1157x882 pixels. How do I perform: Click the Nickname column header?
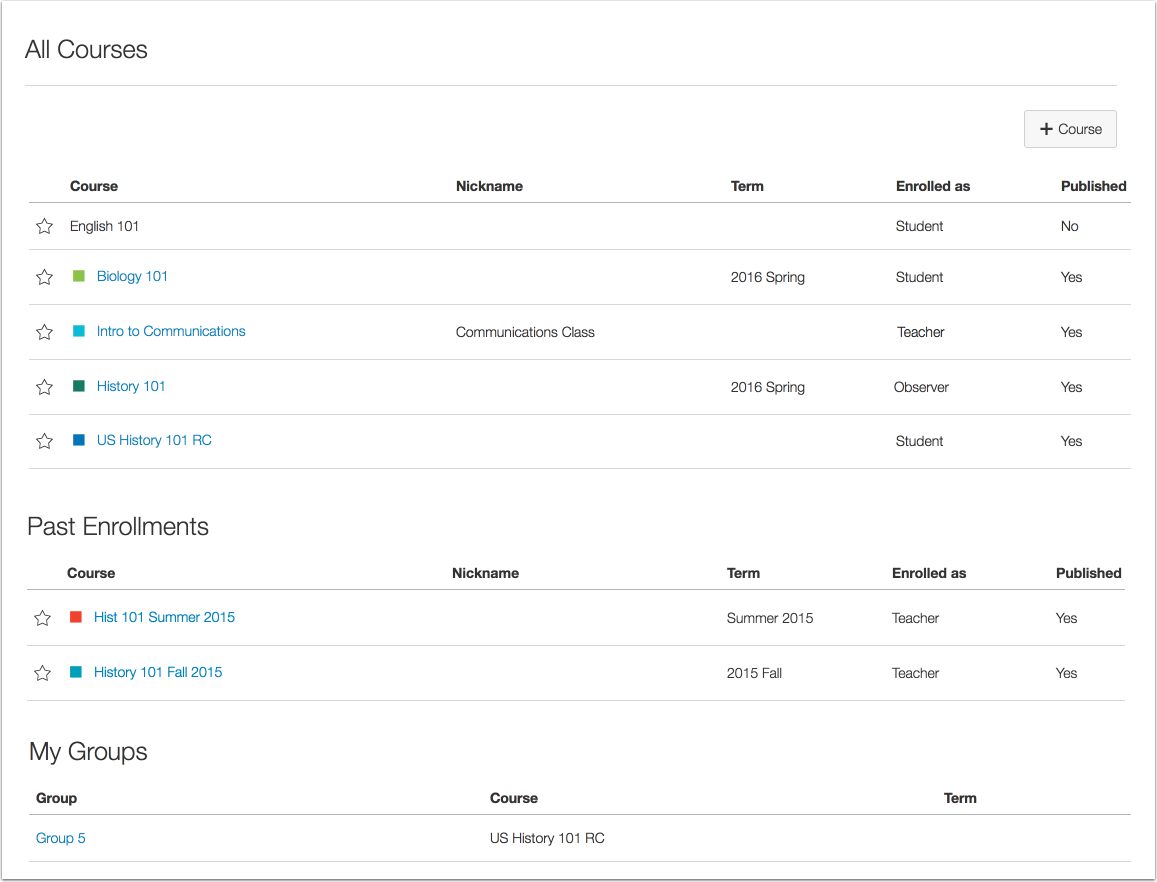click(x=489, y=186)
